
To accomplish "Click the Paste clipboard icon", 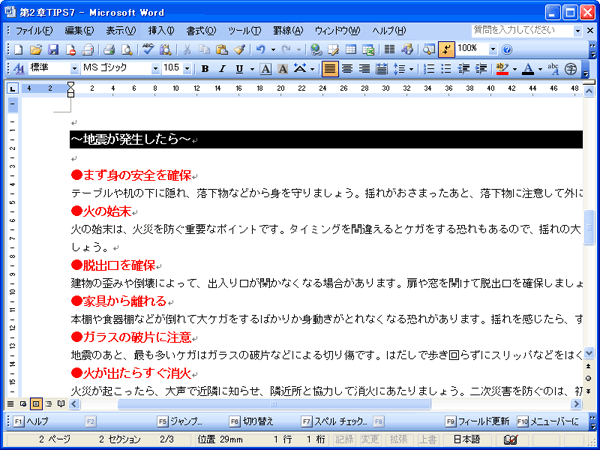I will pyautogui.click(x=222, y=49).
